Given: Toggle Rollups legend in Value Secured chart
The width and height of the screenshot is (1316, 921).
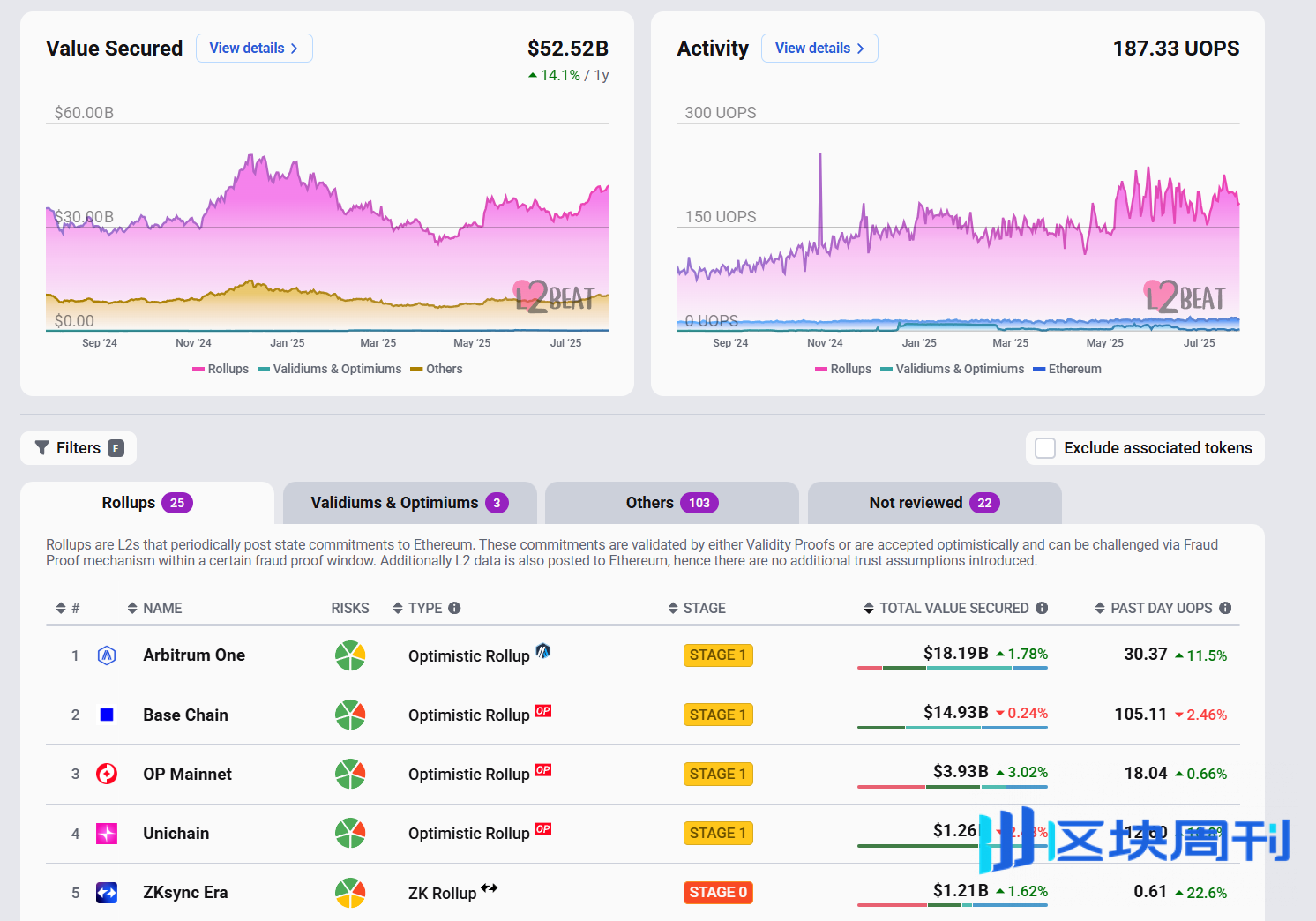Looking at the screenshot, I should (x=221, y=369).
